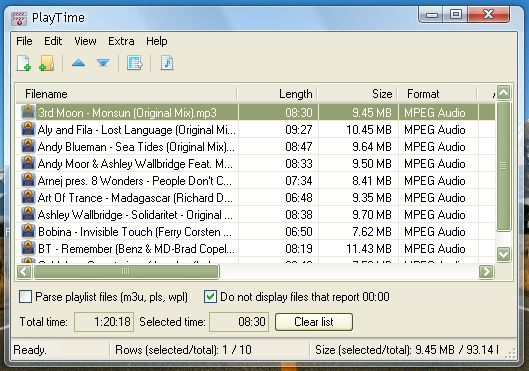Click the Total time field 1:20:18
Image resolution: width=529 pixels, height=371 pixels.
[104, 322]
